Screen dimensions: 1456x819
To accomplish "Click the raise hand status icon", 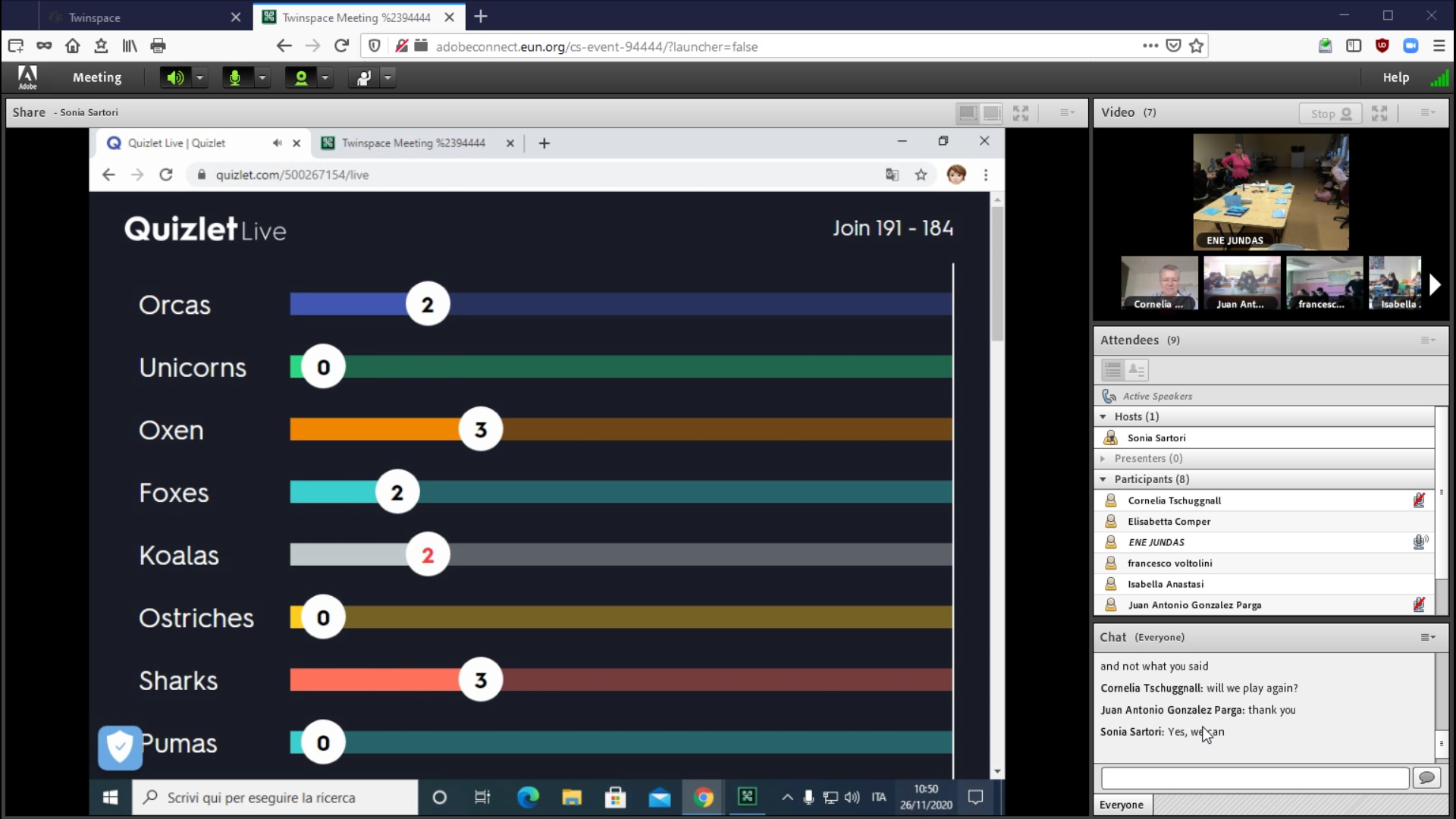I will pyautogui.click(x=364, y=77).
